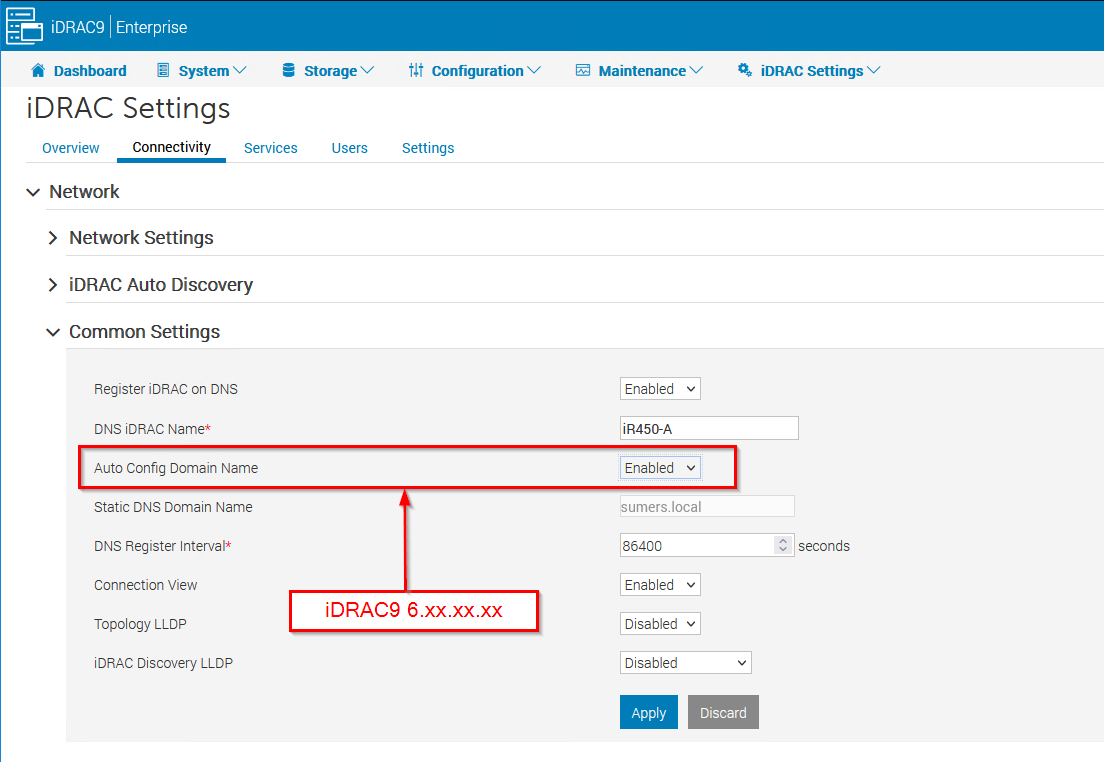Click the Discard button
The image size is (1104, 762).
723,712
